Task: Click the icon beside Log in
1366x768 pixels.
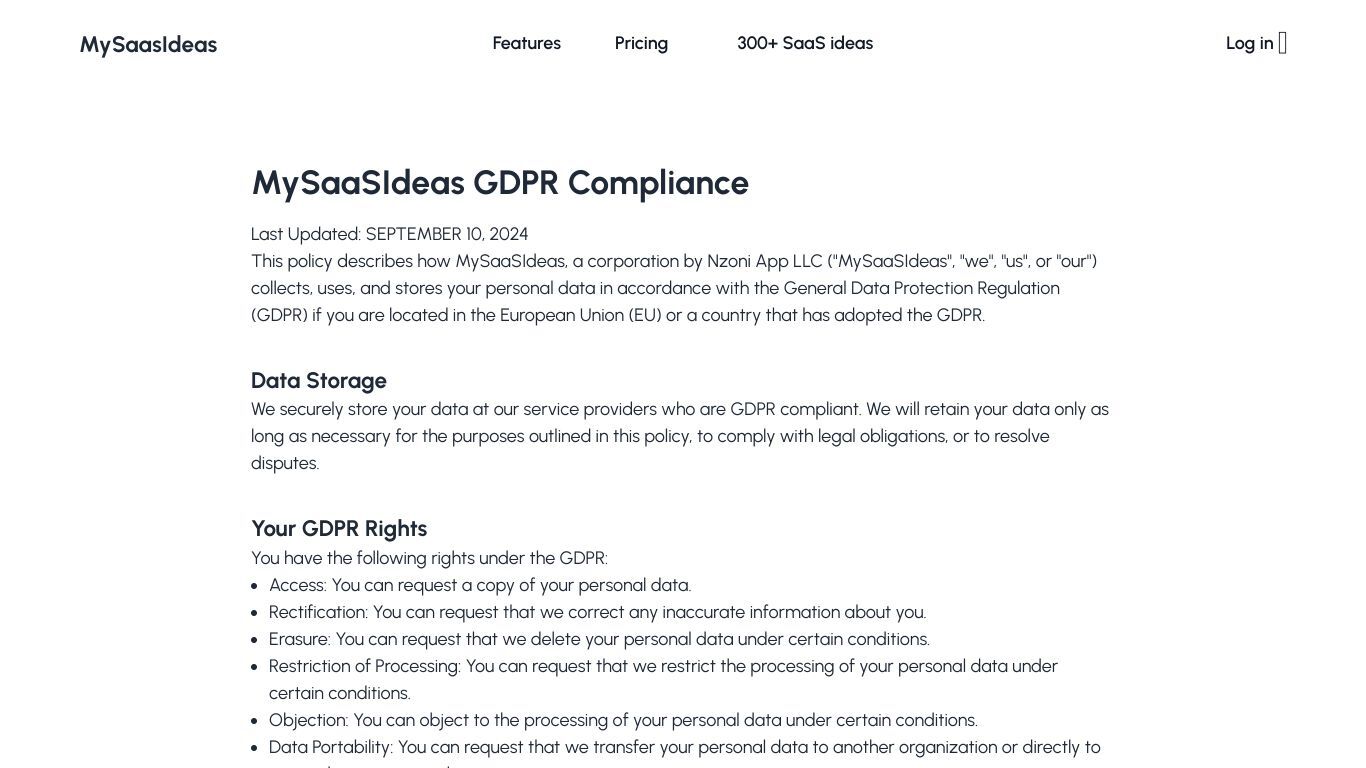Action: (1283, 43)
